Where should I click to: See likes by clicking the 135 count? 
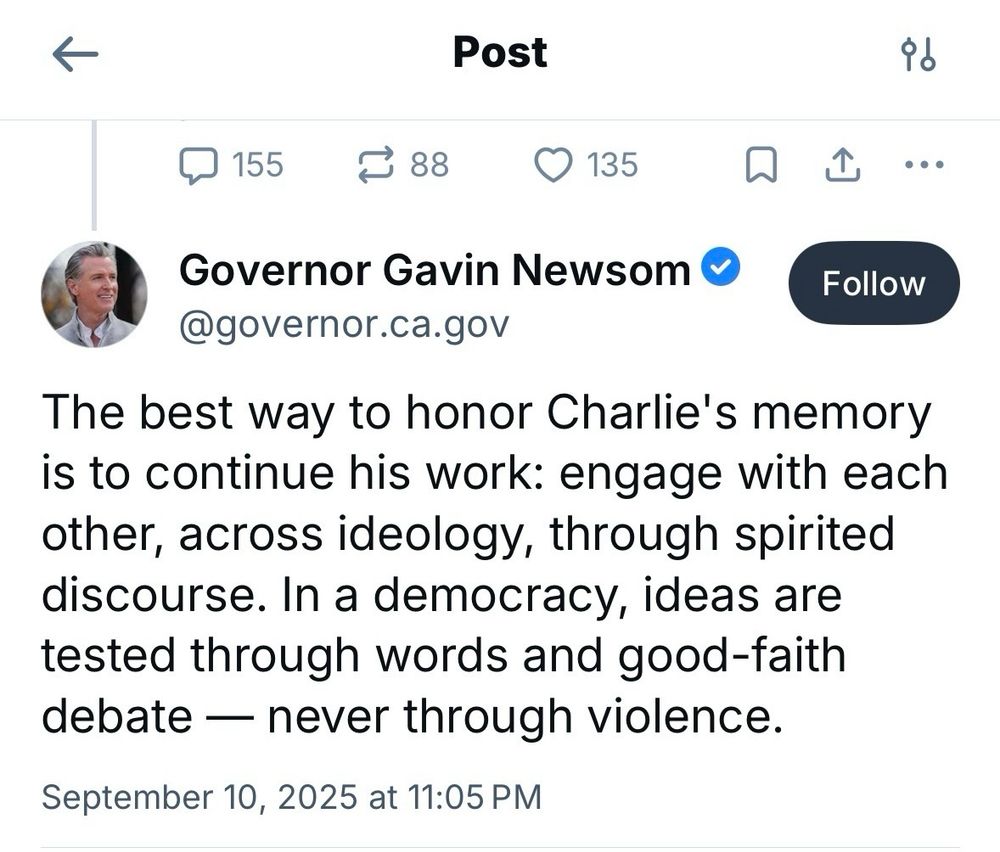[x=610, y=165]
